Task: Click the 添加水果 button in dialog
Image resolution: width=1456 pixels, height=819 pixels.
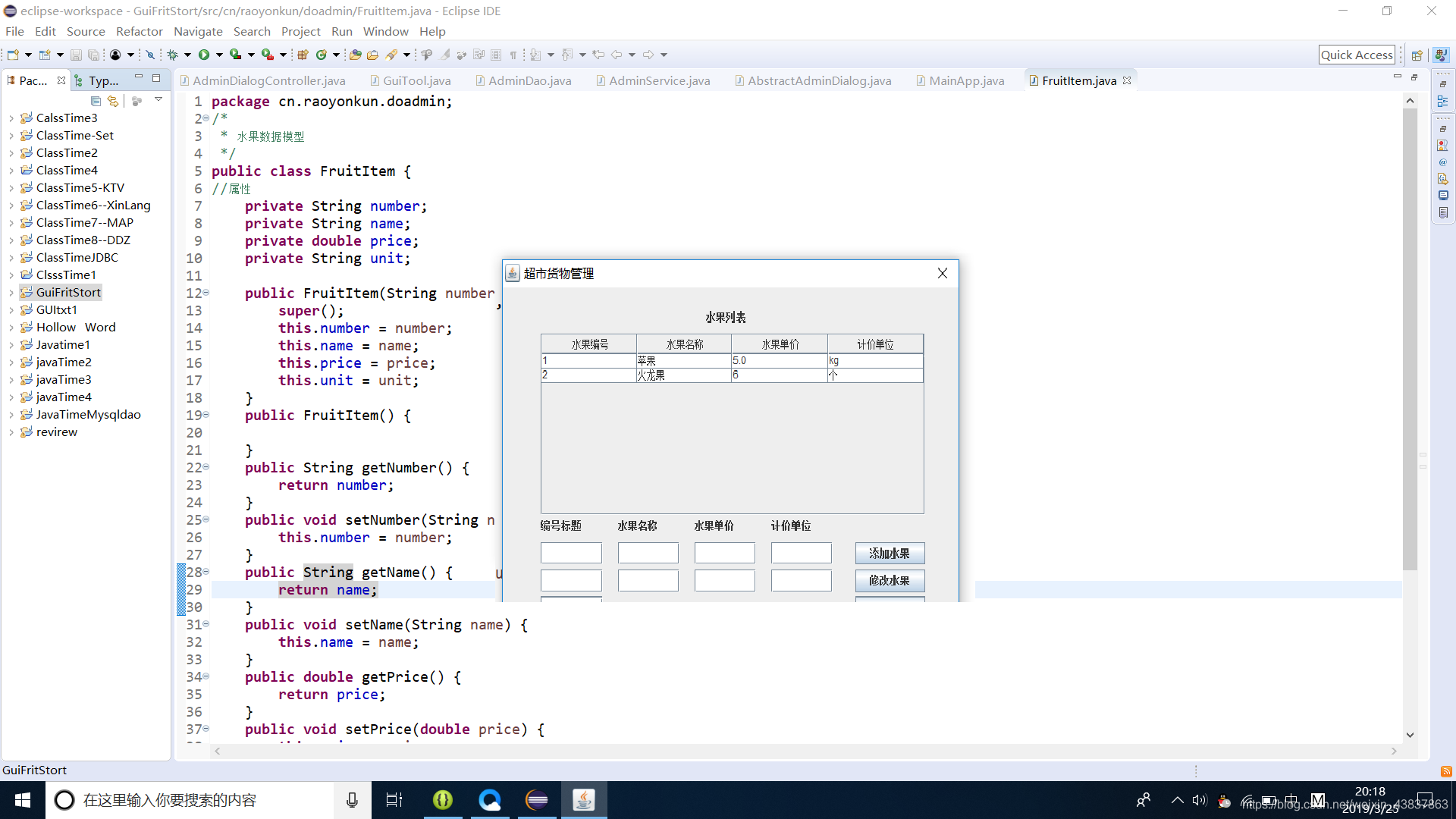Action: point(890,554)
